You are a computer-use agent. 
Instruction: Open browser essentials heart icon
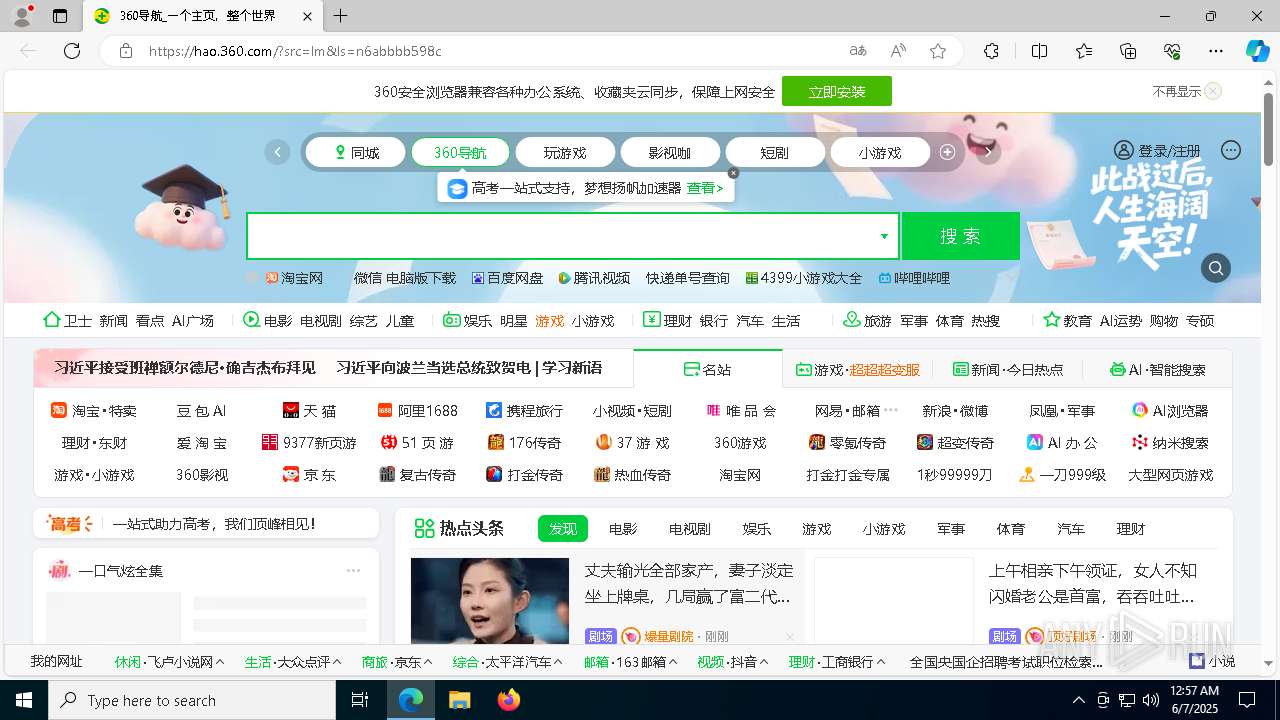click(1172, 51)
